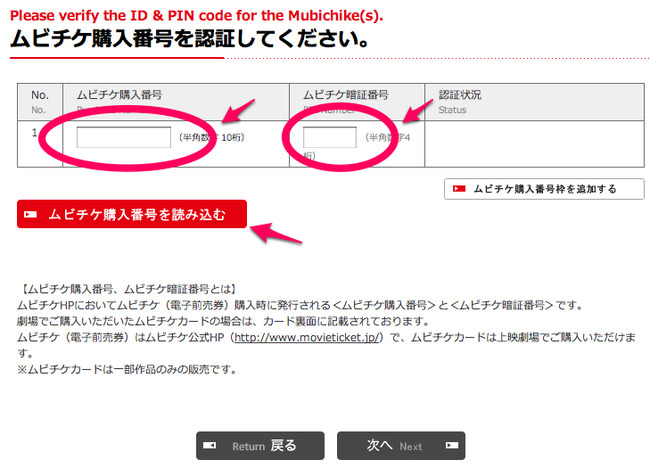Click the (半角数字10桁) hint text
Viewport: 650px width, 468px height.
[211, 137]
